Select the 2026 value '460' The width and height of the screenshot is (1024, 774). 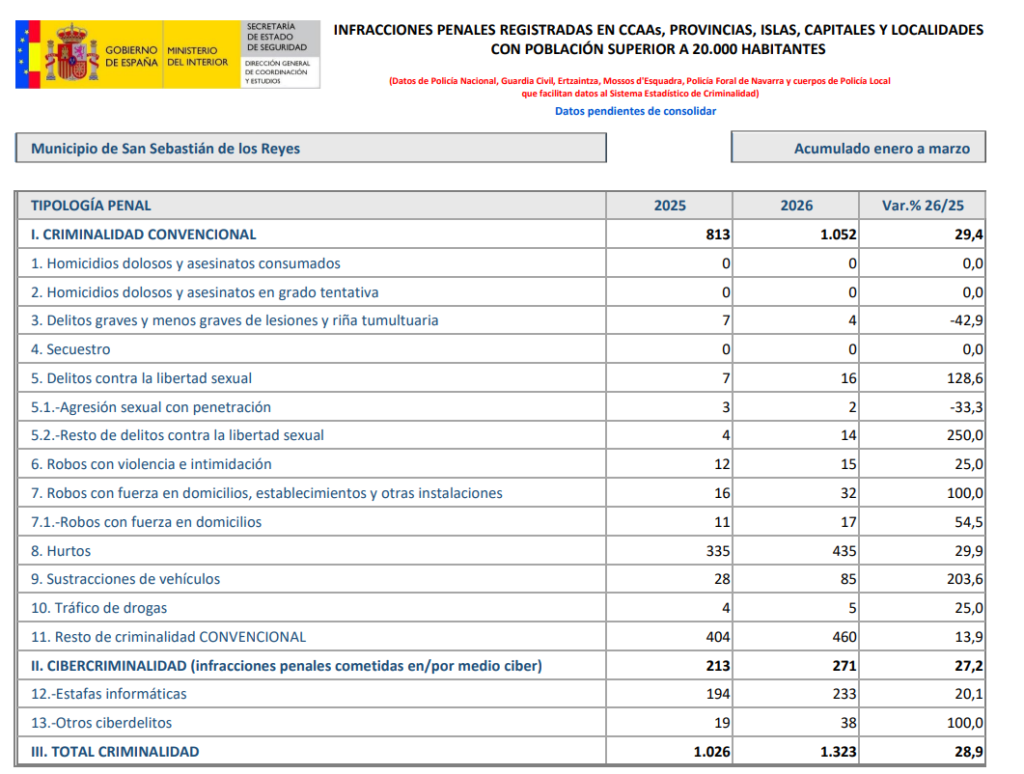coord(844,637)
